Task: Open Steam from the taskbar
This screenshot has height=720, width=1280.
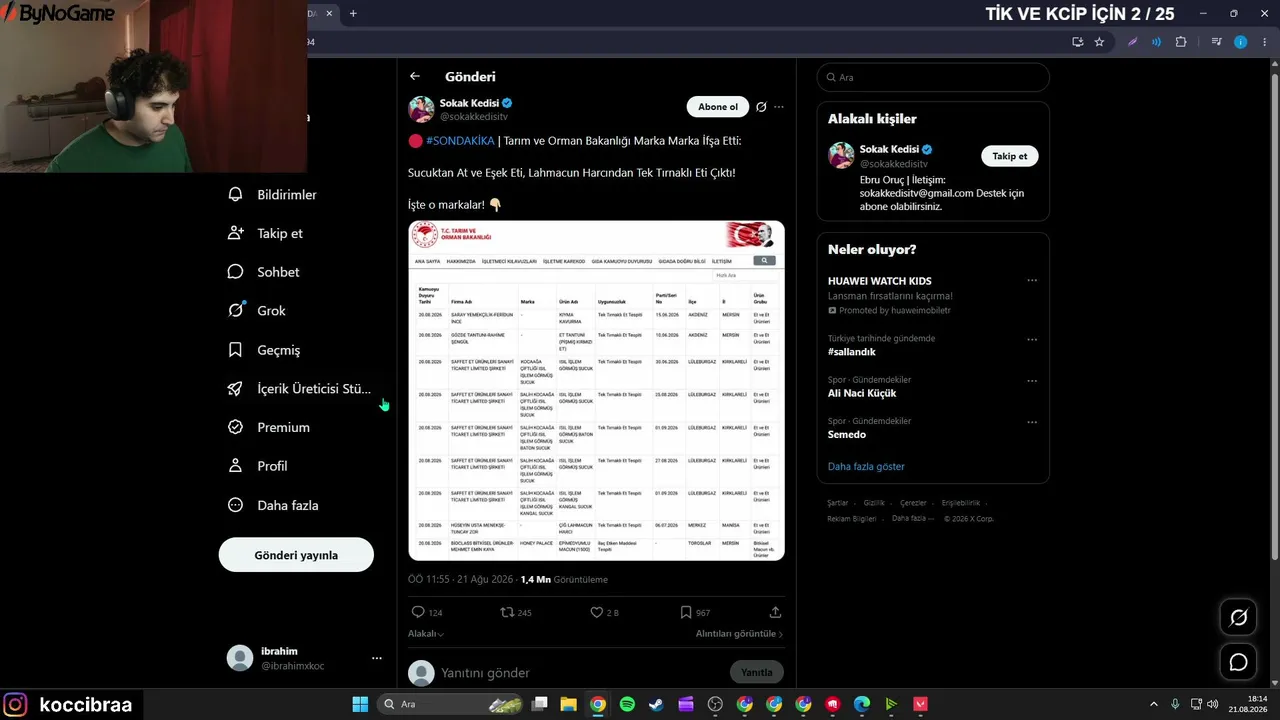Action: click(656, 704)
